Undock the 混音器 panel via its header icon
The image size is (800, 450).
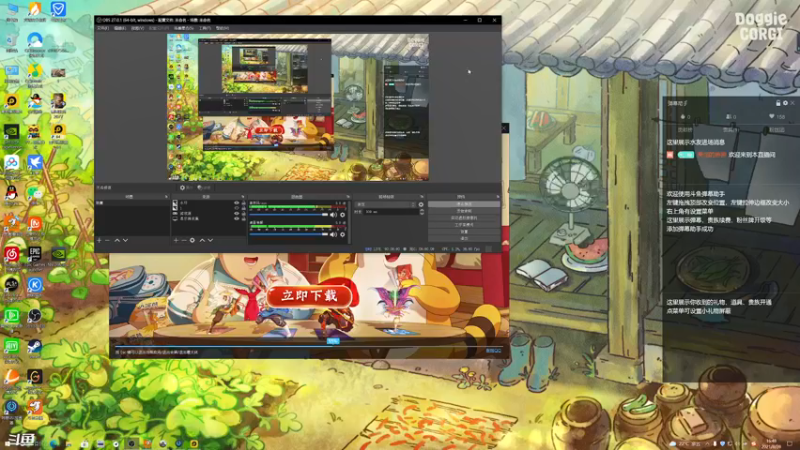(348, 197)
